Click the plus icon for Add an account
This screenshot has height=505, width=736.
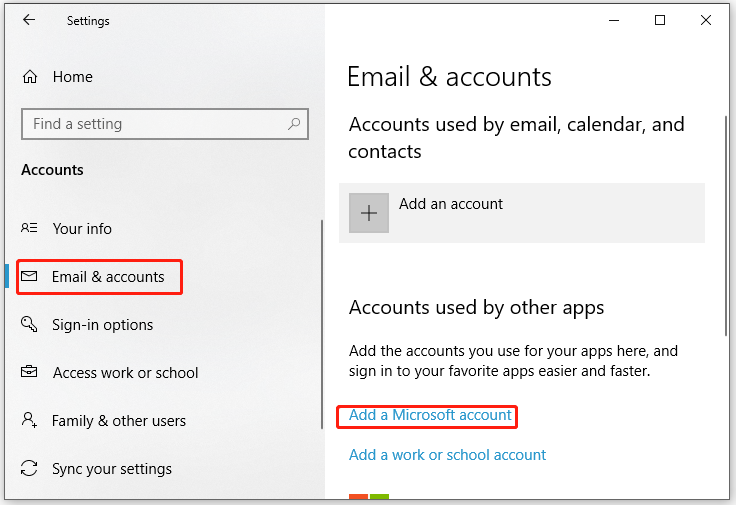pyautogui.click(x=369, y=213)
